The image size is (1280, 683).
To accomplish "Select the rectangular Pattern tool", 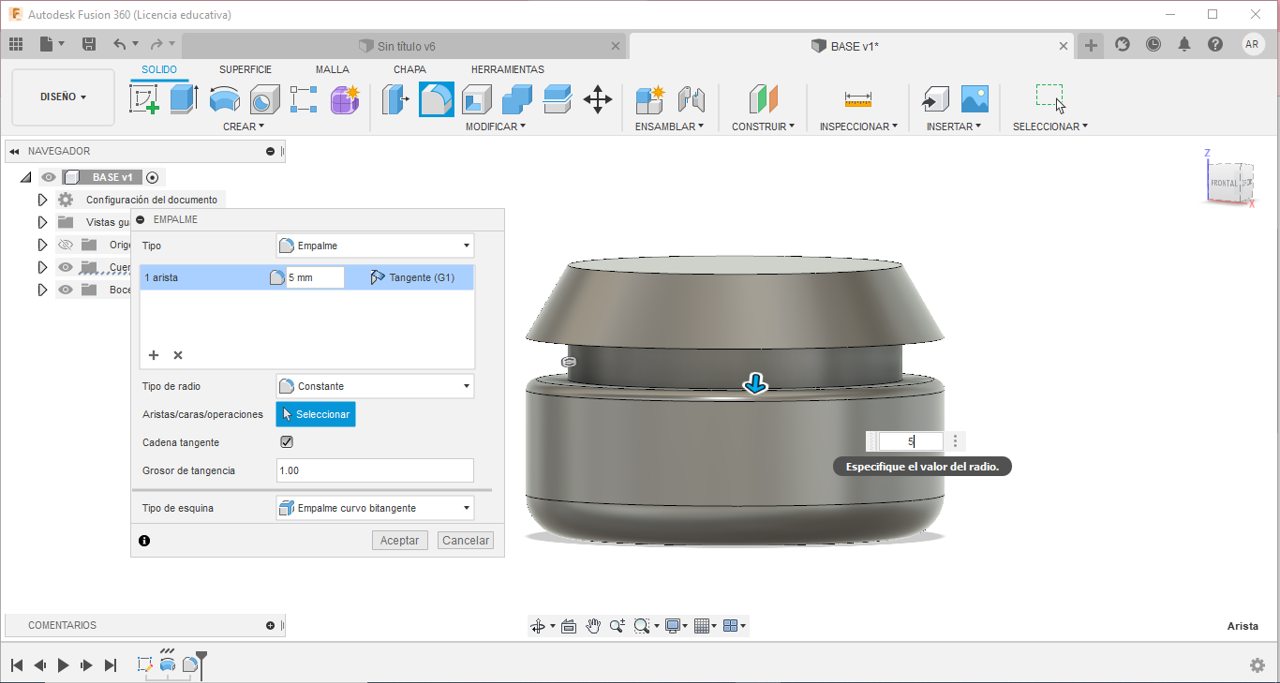I will click(304, 99).
